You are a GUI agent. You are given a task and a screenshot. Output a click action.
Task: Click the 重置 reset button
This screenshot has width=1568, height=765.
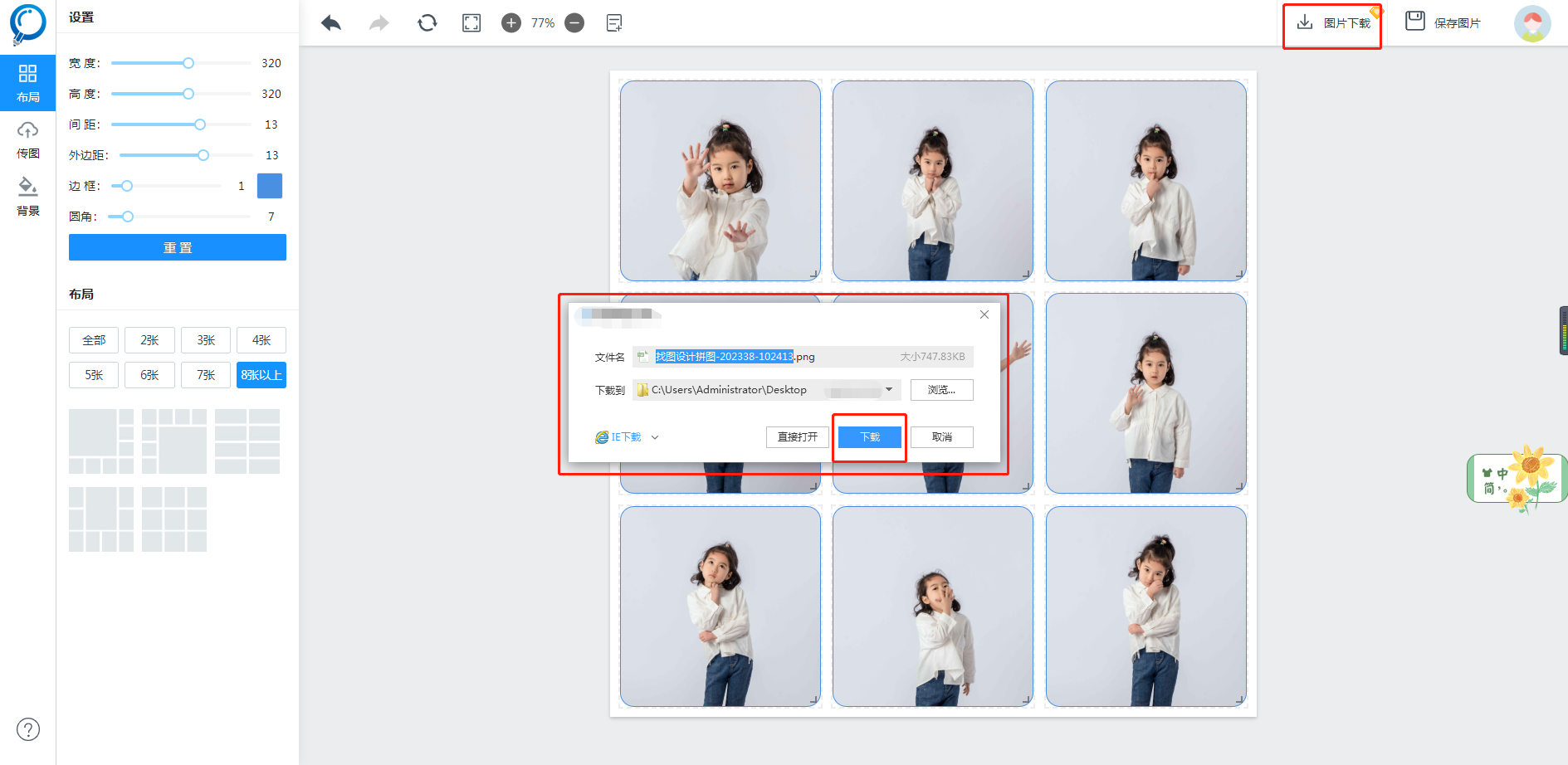click(178, 247)
